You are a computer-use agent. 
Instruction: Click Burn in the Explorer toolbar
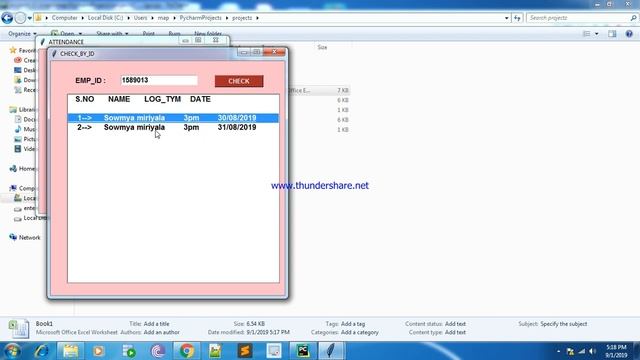click(174, 33)
